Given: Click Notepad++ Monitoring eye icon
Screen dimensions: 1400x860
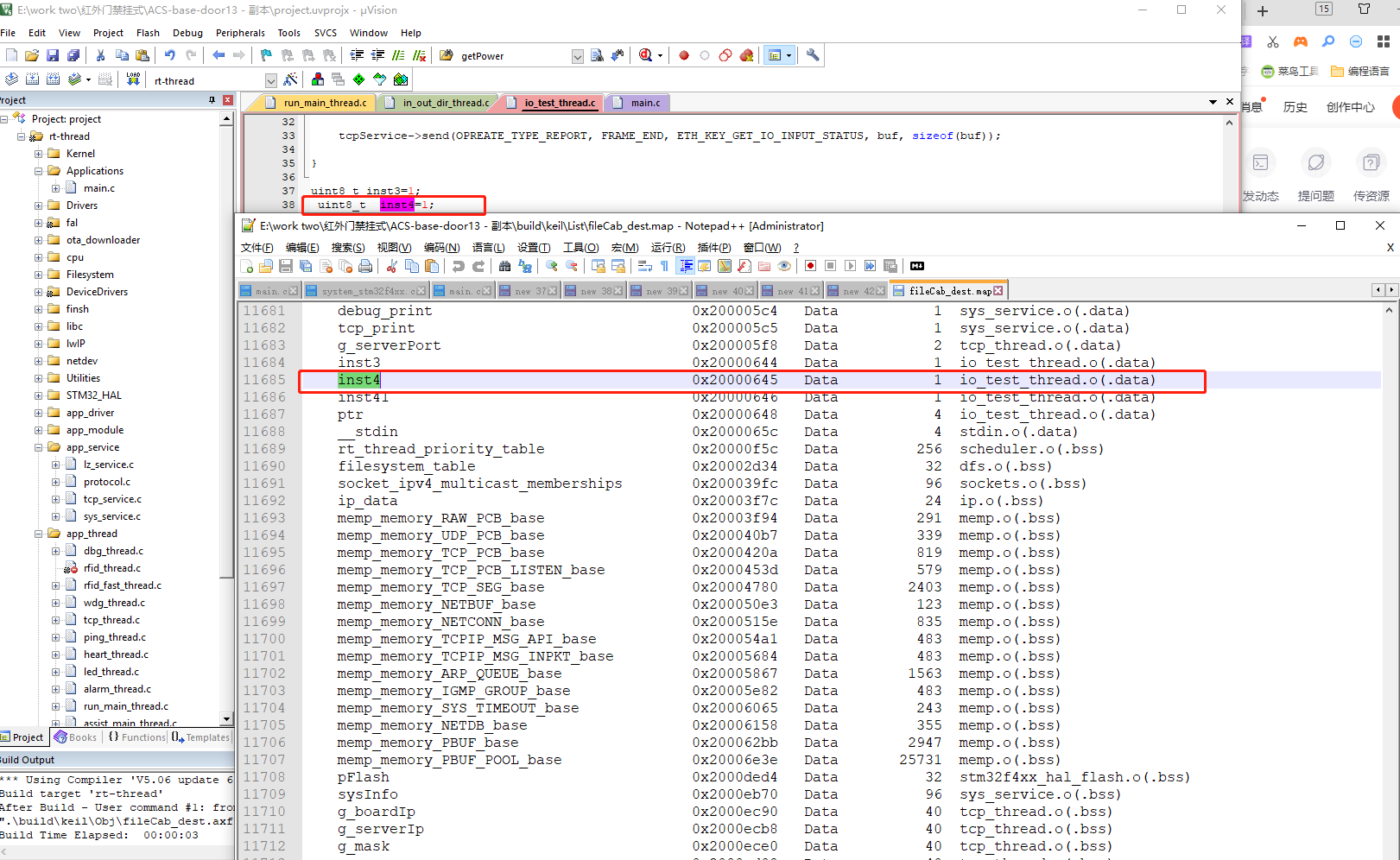Looking at the screenshot, I should coord(784,266).
